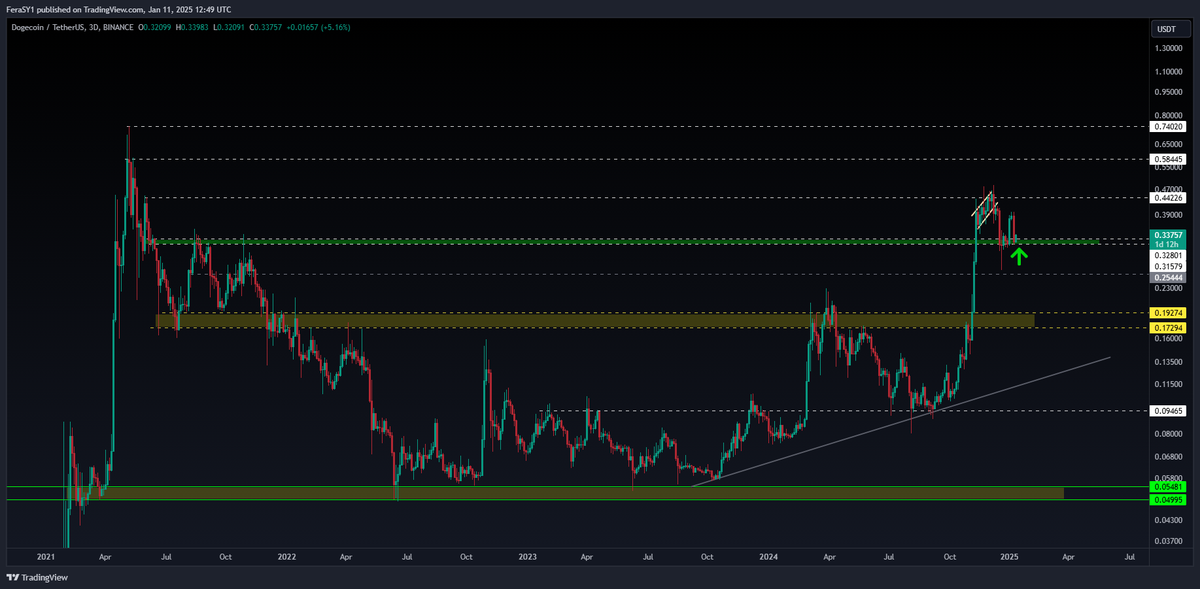Click the current price label 0.33757
The image size is (1200, 589).
tap(1169, 235)
